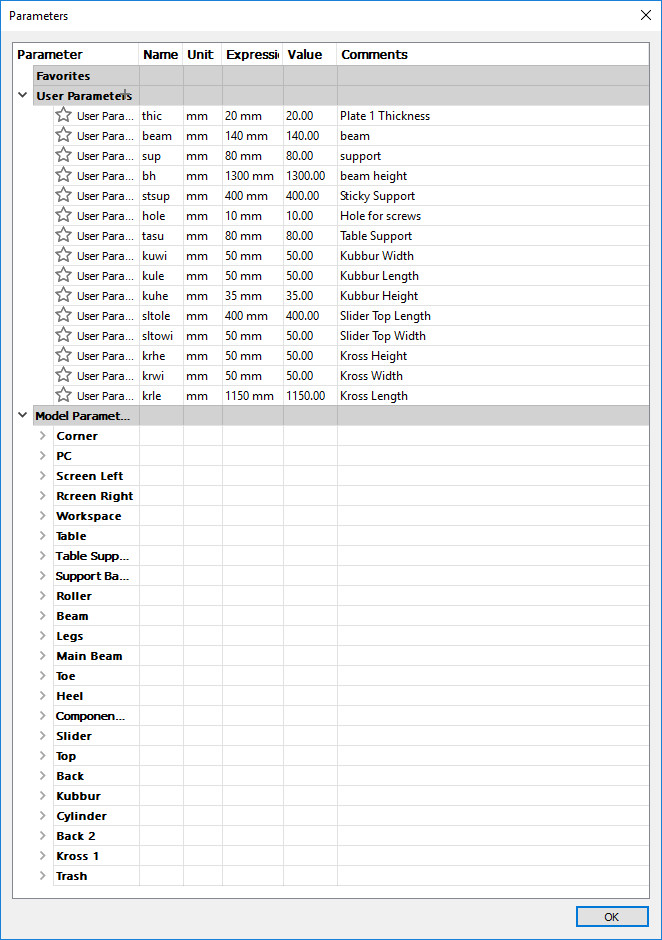Click the Comments column header
This screenshot has height=940, width=662.
(x=374, y=55)
